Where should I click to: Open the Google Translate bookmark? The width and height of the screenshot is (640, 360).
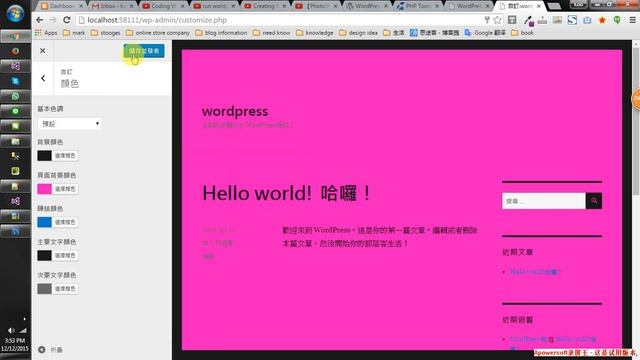(484, 33)
